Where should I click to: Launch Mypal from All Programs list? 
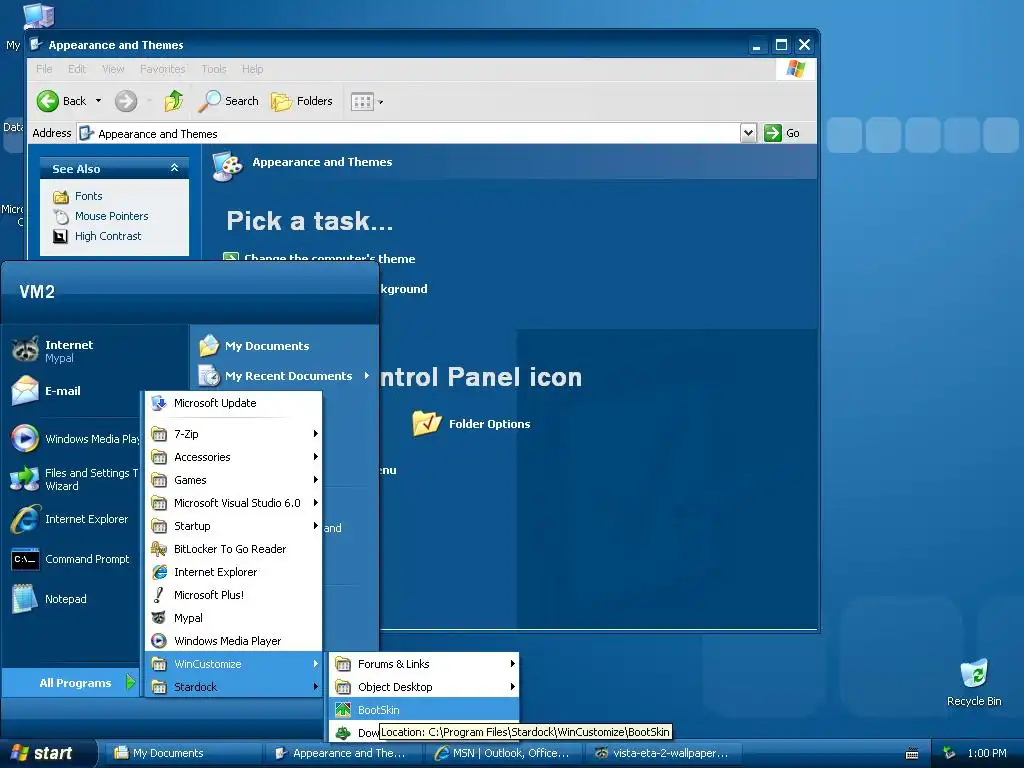[x=234, y=618]
